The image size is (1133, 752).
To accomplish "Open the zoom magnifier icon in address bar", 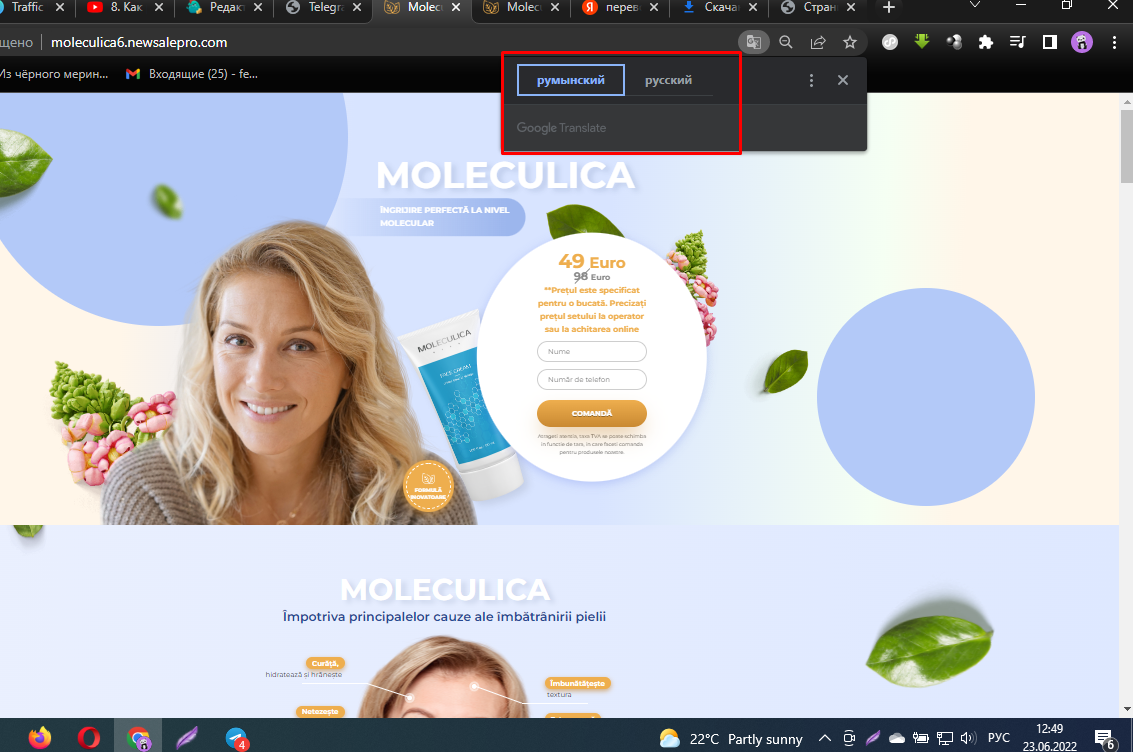I will pos(785,42).
